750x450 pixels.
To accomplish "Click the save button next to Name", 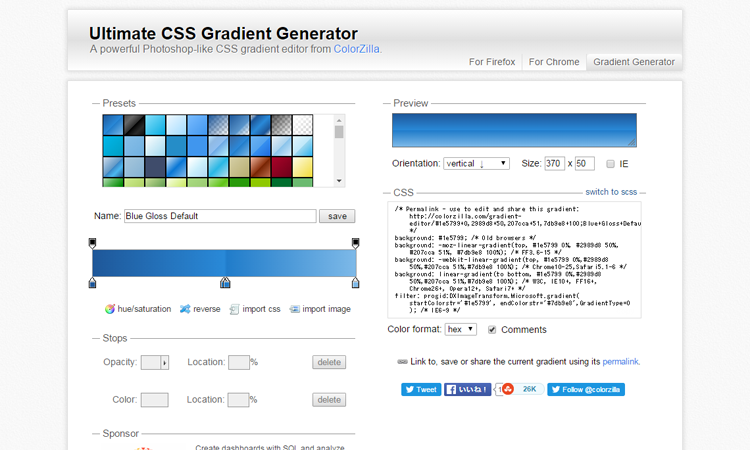I will (337, 216).
